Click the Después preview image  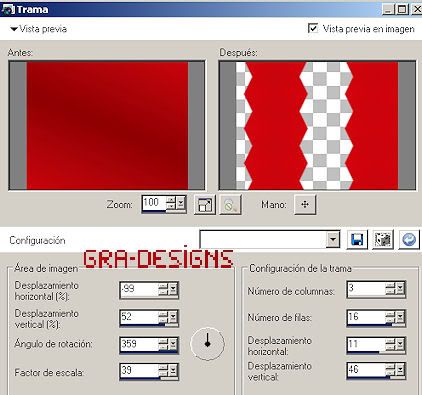pos(317,125)
